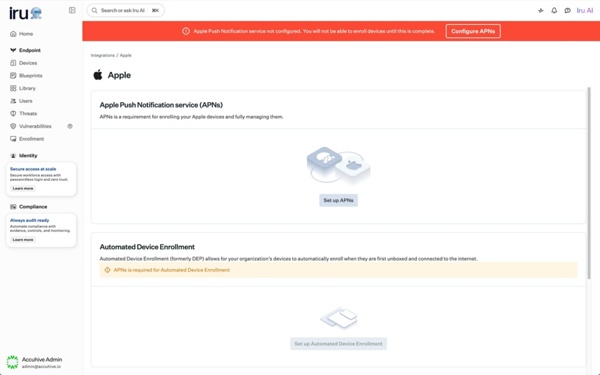Click the alert icon in red banner
This screenshot has width=600, height=375.
pos(186,31)
